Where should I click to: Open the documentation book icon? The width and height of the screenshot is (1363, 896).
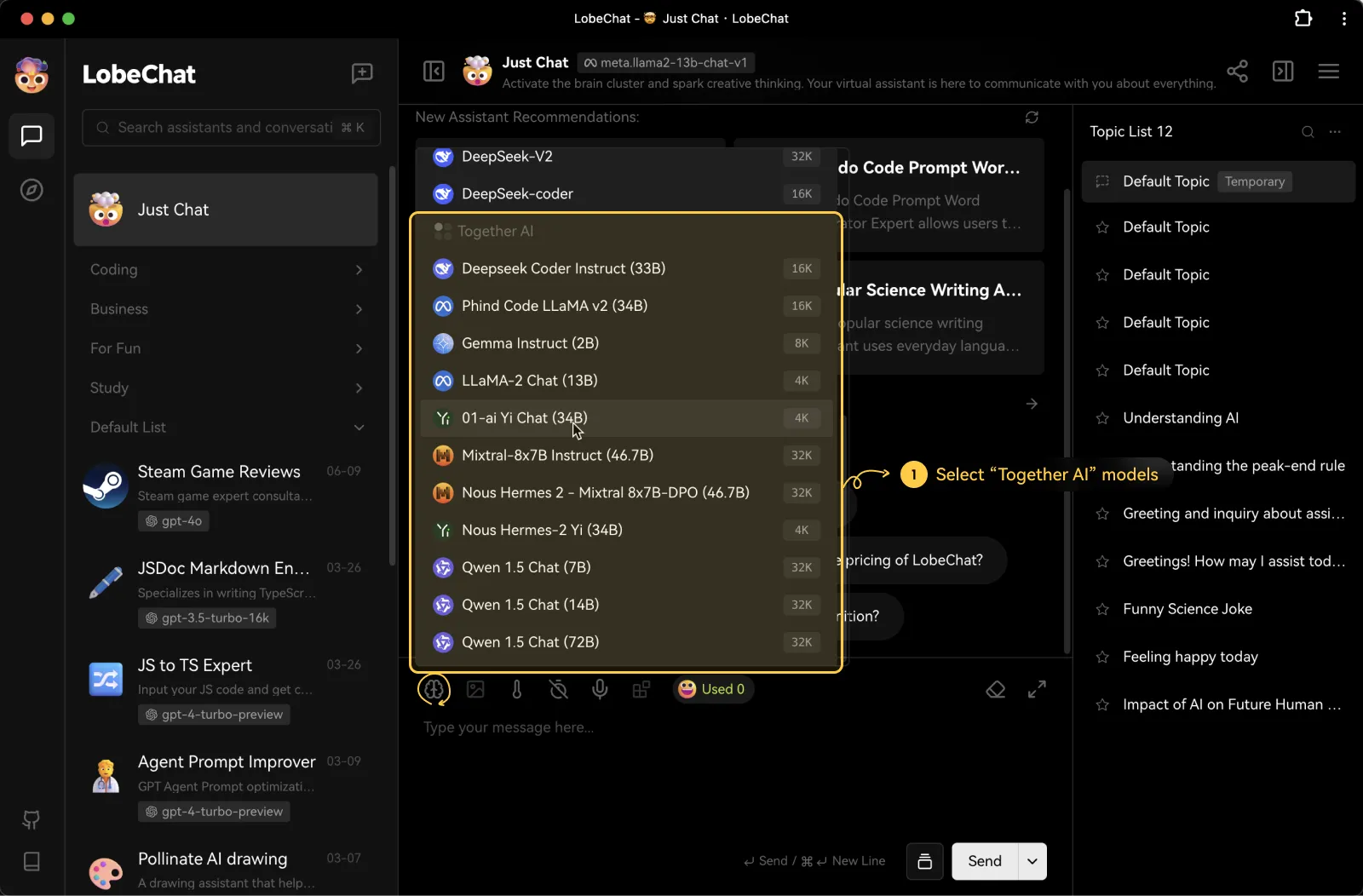point(32,861)
